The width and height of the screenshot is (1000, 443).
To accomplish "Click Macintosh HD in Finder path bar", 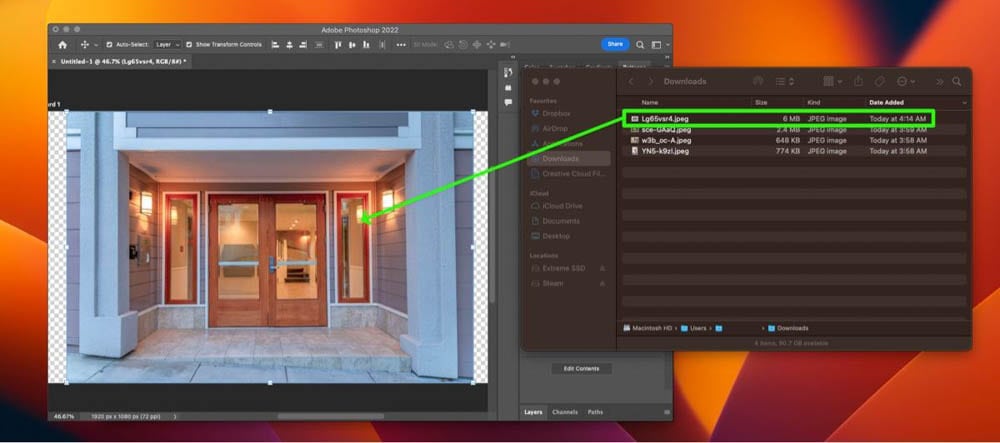I will pyautogui.click(x=647, y=328).
